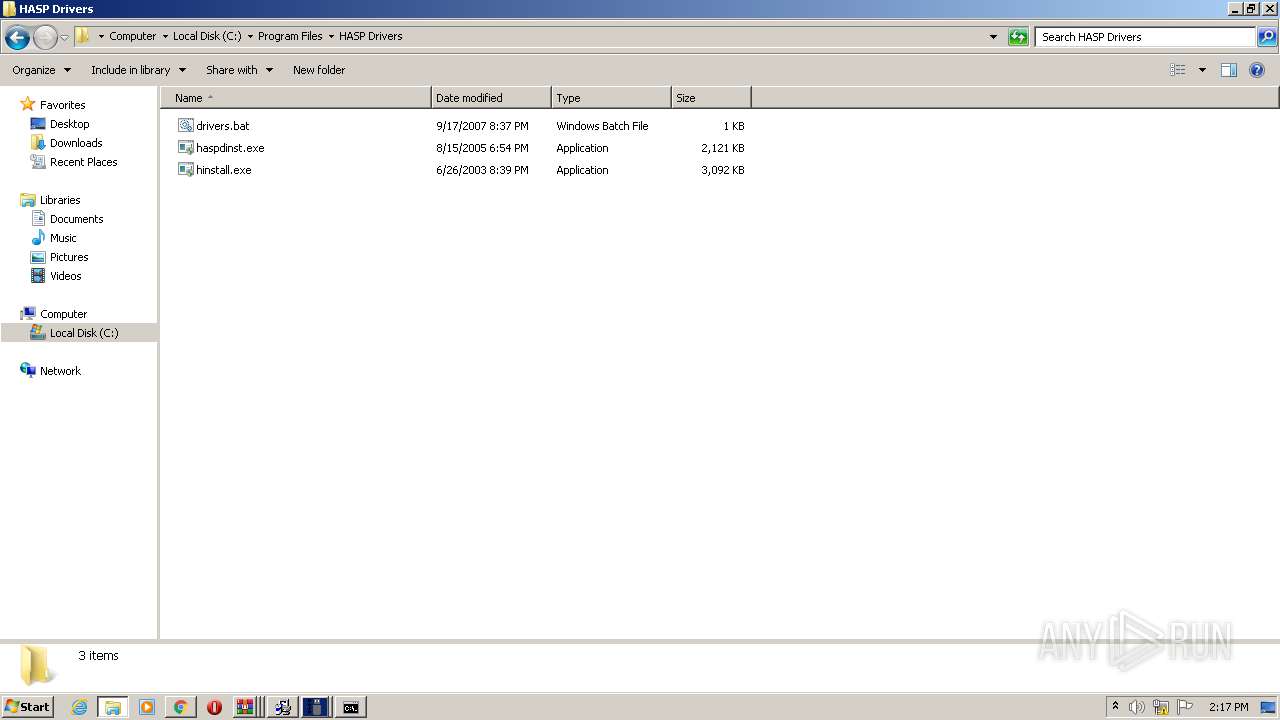Open the Include in library menu
1280x720 pixels.
coord(138,70)
